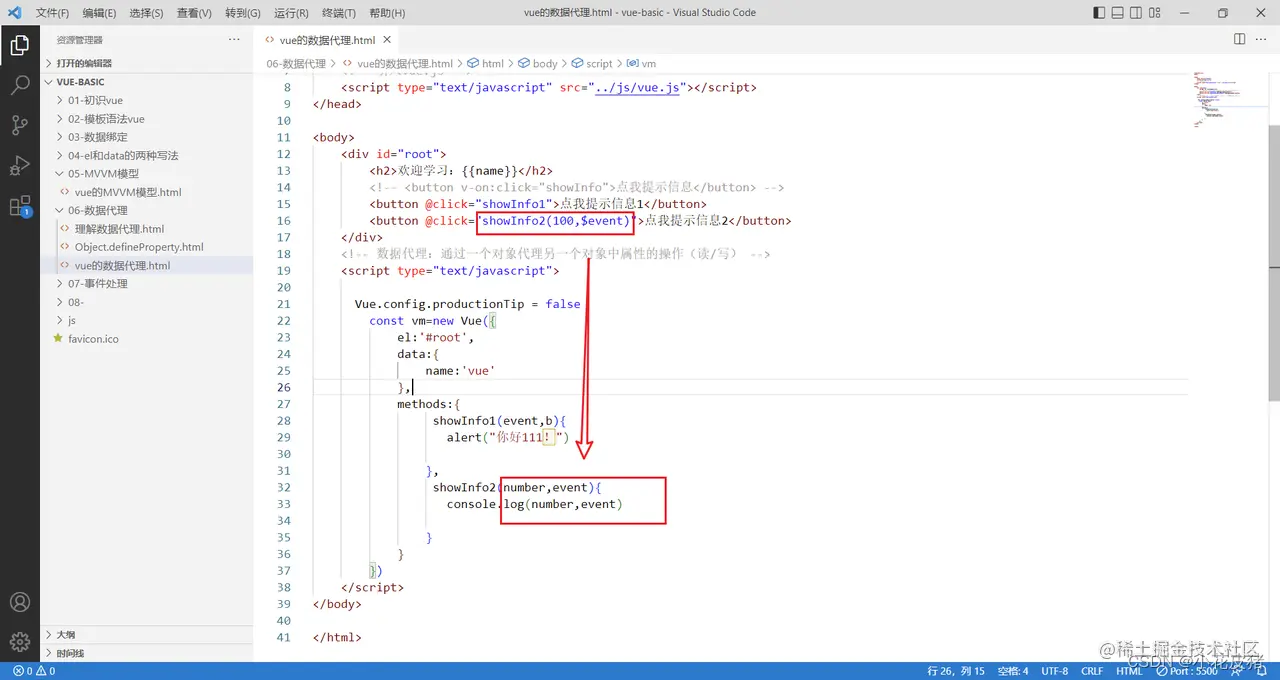This screenshot has height=680, width=1280.
Task: Open the Explorer view in activity bar
Action: pyautogui.click(x=19, y=45)
